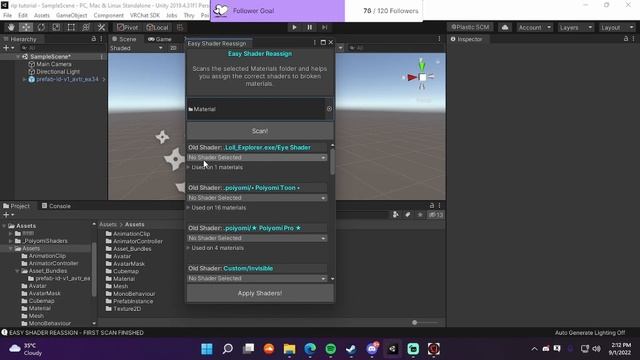Open Plastic SCM panel
This screenshot has height=360, width=640.
[x=470, y=27]
